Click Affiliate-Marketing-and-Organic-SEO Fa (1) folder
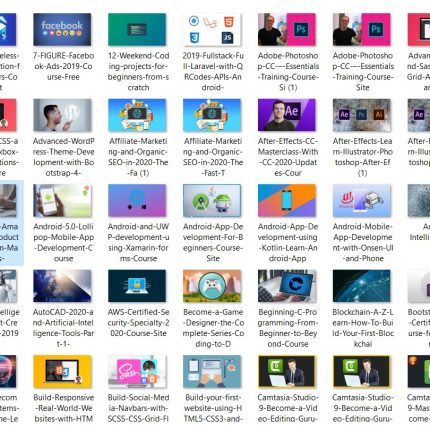Viewport: 430px width, 430px height. pos(137,115)
